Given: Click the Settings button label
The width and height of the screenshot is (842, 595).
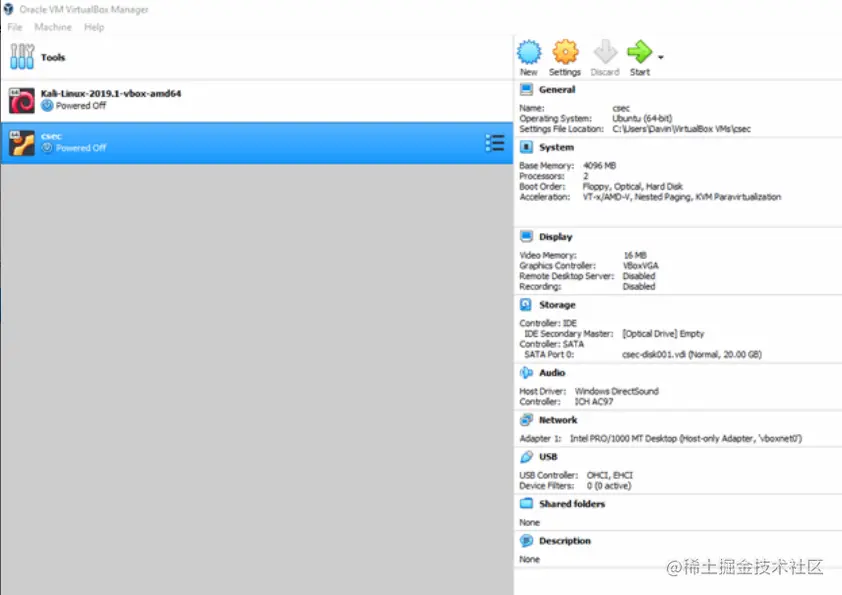Looking at the screenshot, I should (x=565, y=72).
